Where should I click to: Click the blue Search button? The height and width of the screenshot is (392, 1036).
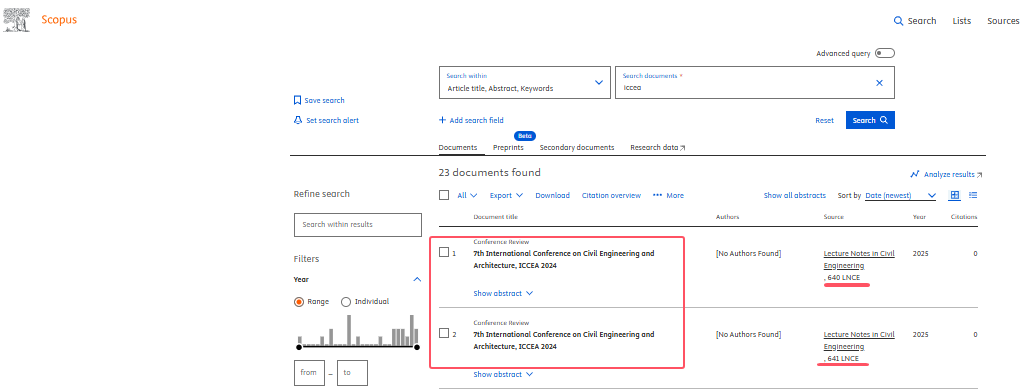(x=870, y=120)
